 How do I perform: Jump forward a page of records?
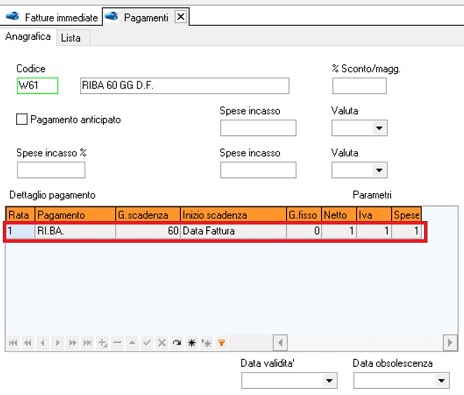pyautogui.click(x=72, y=343)
